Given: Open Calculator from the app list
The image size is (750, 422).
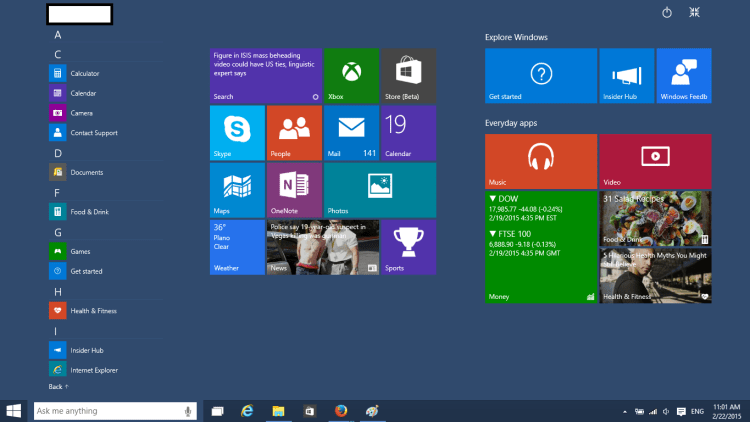Looking at the screenshot, I should [105, 73].
